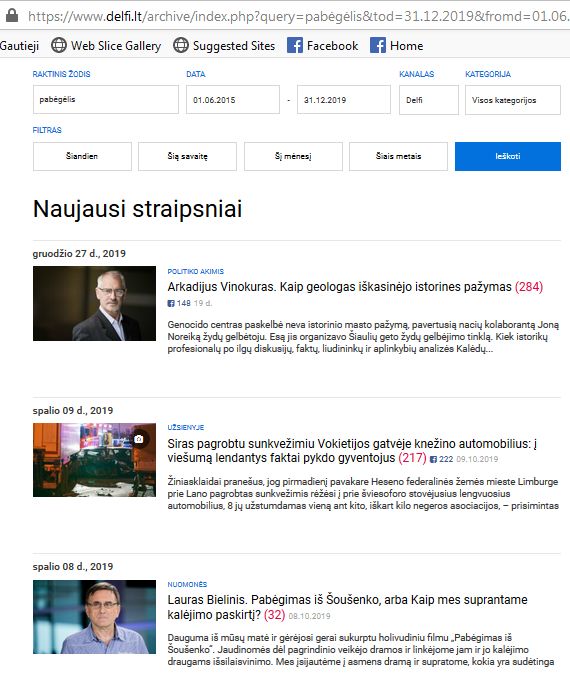Viewport: 570px width, 682px height.
Task: Click the Facebook bookmark icon
Action: pos(295,45)
